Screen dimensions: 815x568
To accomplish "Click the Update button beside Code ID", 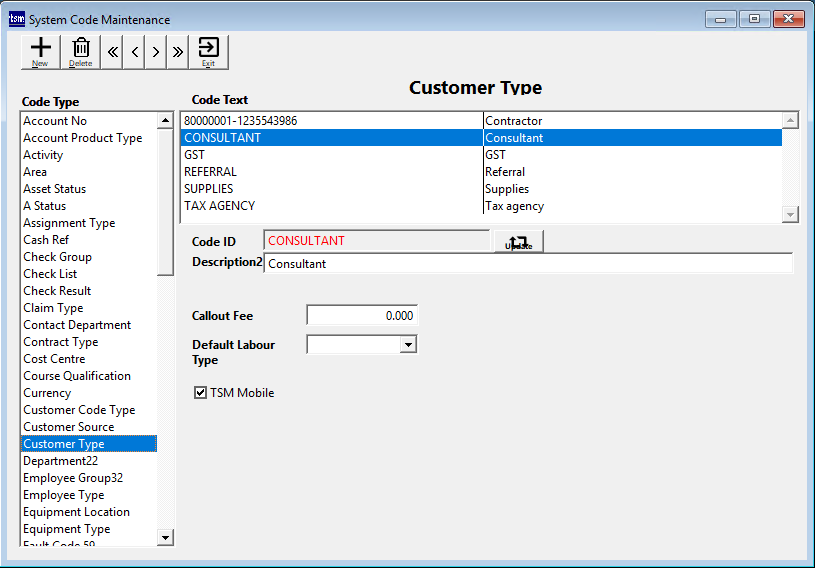I will [x=519, y=242].
